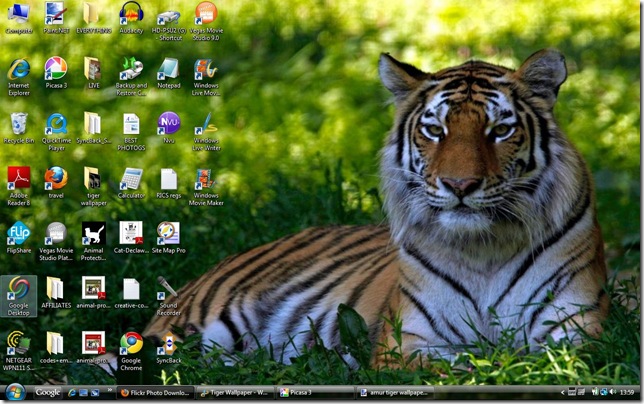Launch Google Chrome from the desktop
644x404 pixels.
coord(131,351)
